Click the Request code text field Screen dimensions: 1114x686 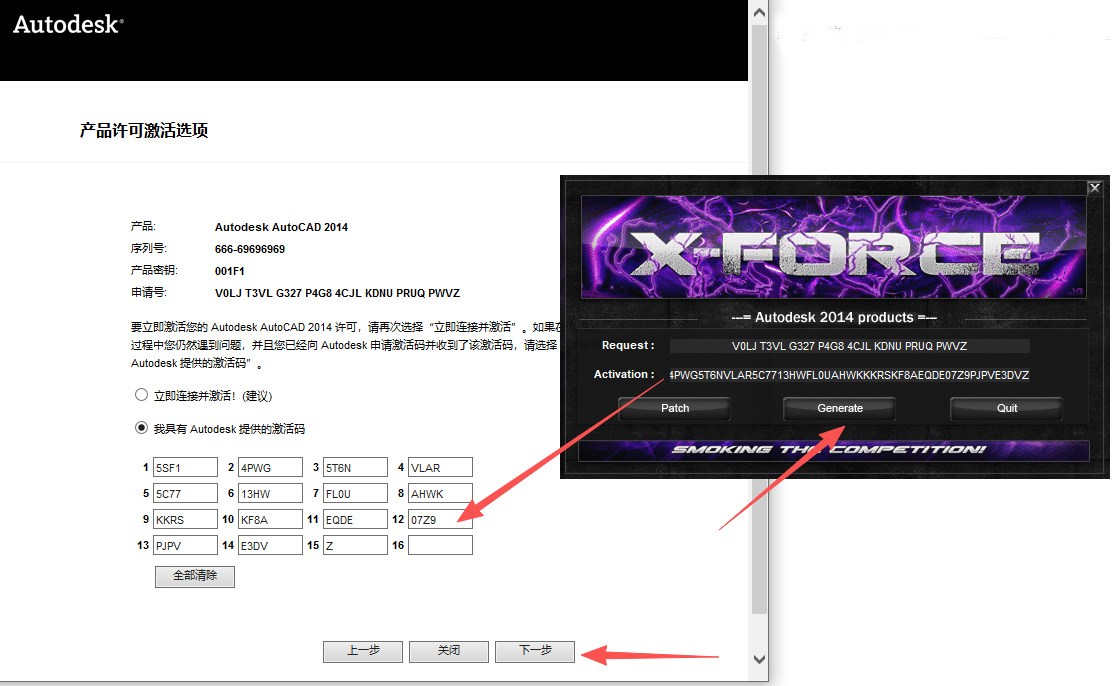[849, 346]
